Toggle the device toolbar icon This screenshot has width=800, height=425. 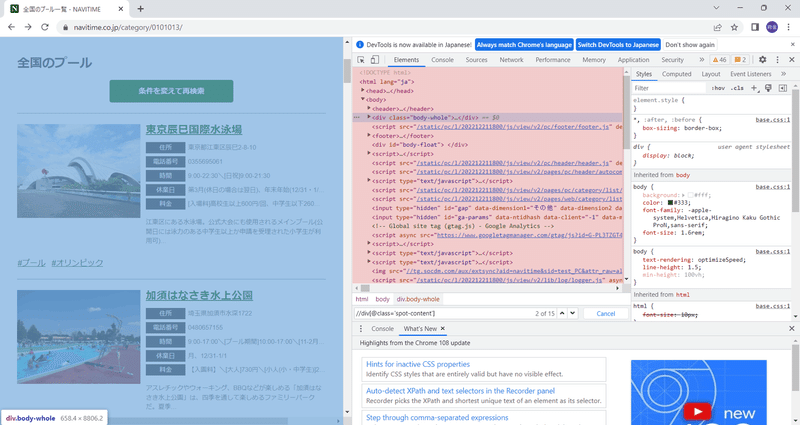coord(374,60)
